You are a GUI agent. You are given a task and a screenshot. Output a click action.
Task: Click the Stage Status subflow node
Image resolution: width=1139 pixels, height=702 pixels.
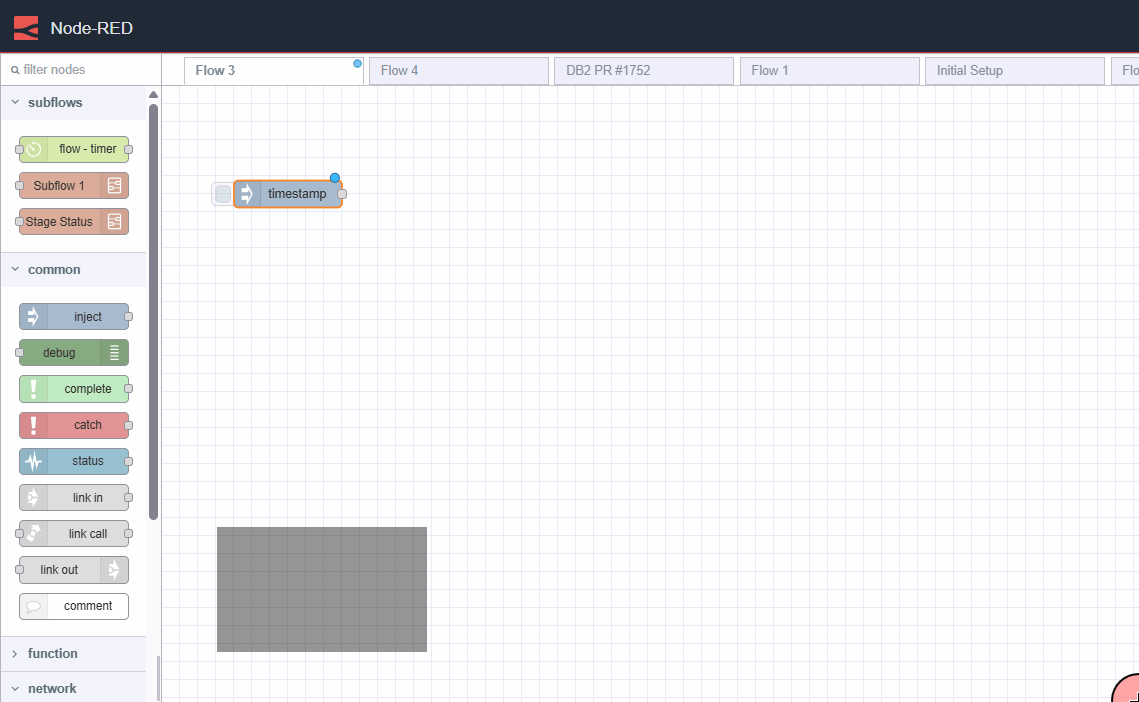point(72,221)
